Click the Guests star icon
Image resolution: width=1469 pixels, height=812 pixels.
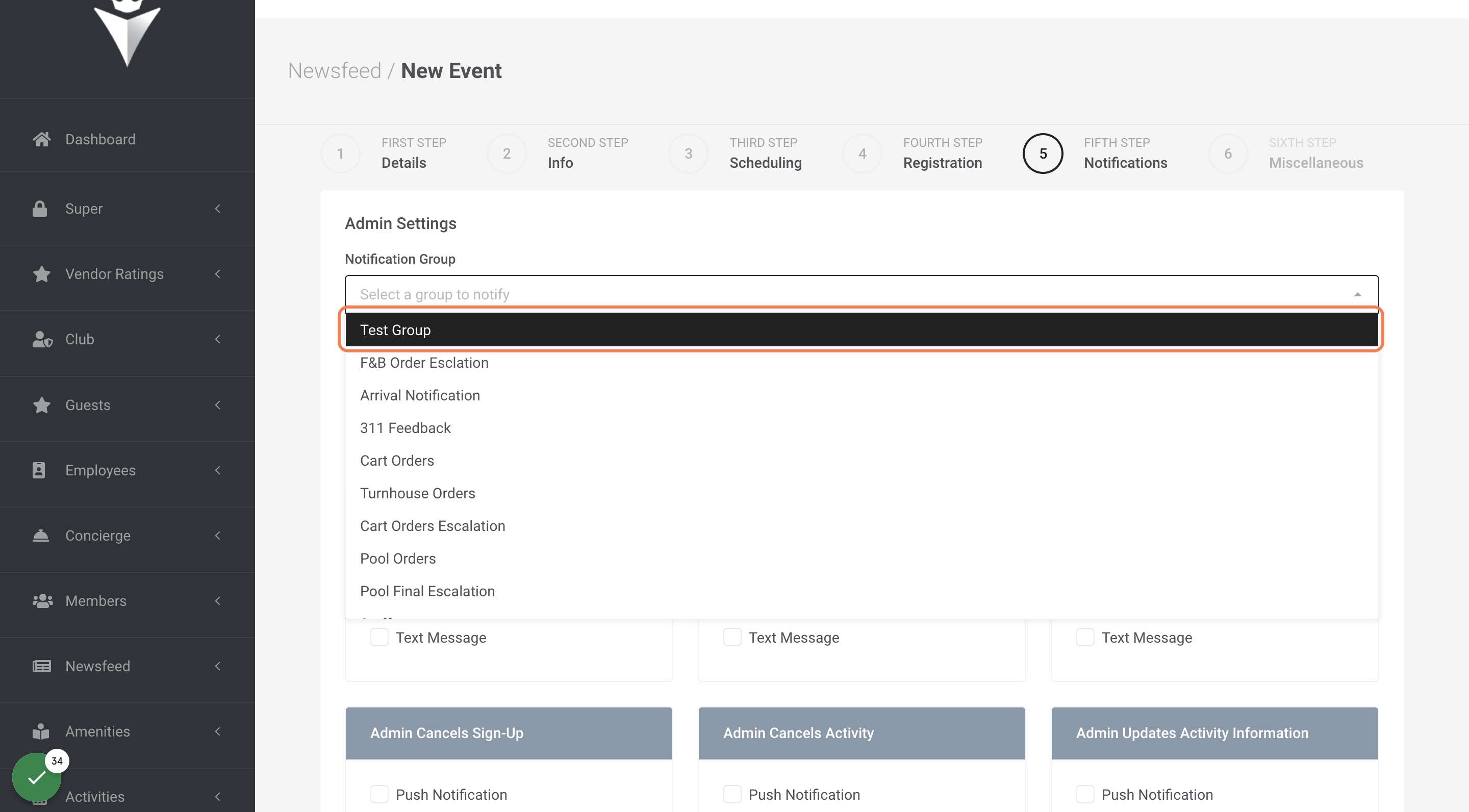tap(42, 405)
